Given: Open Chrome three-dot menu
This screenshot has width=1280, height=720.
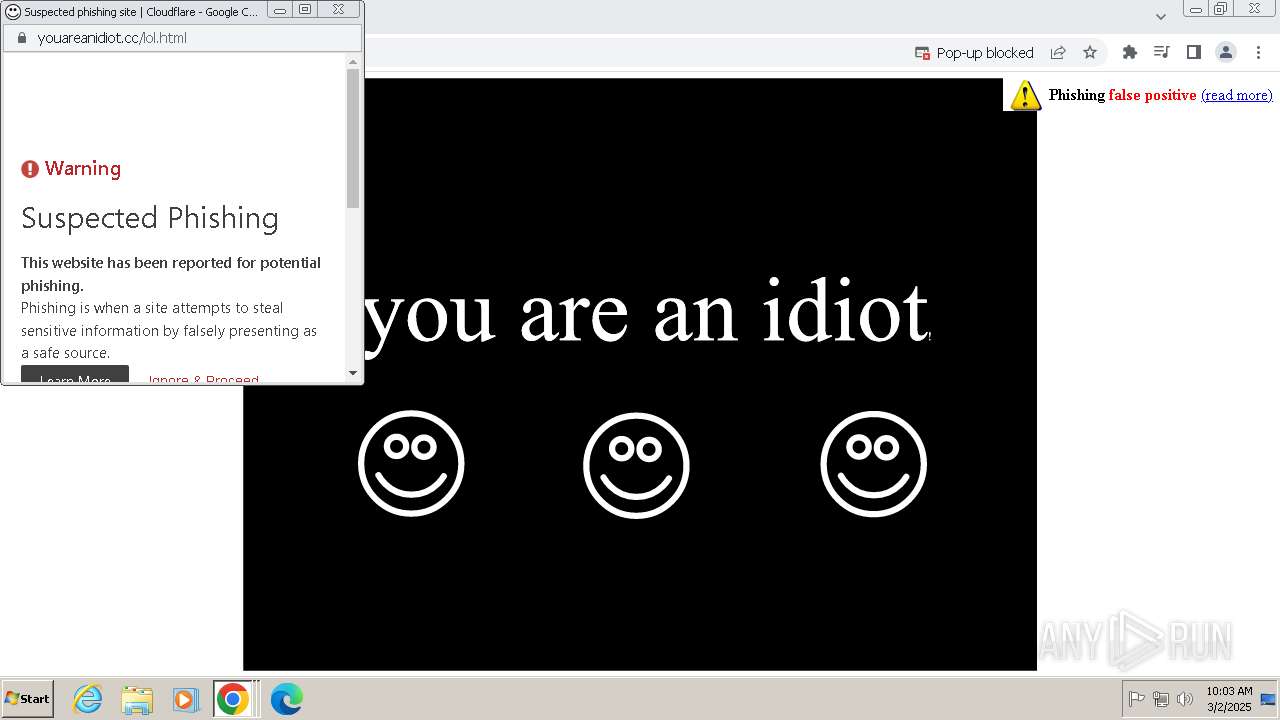Looking at the screenshot, I should [x=1258, y=53].
